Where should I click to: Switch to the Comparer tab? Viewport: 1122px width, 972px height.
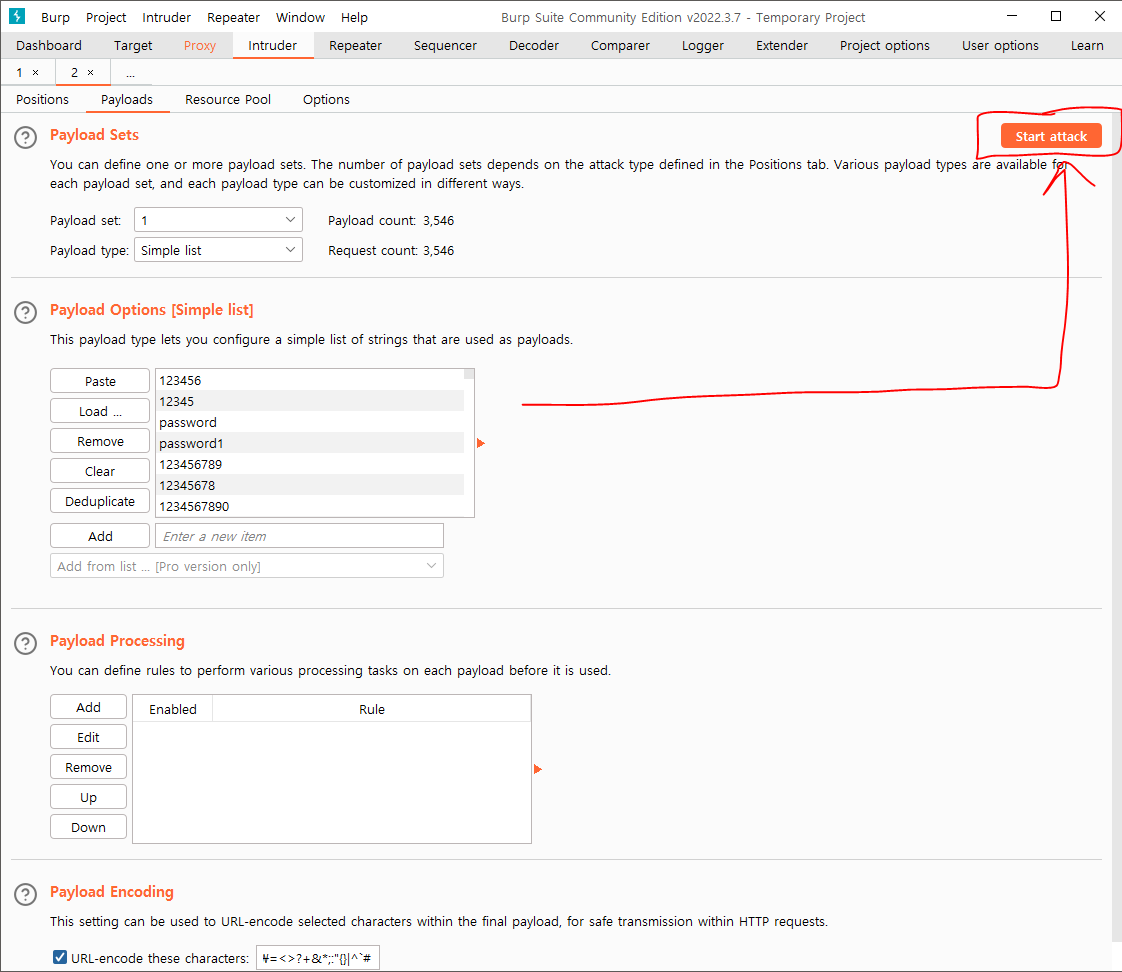(620, 45)
